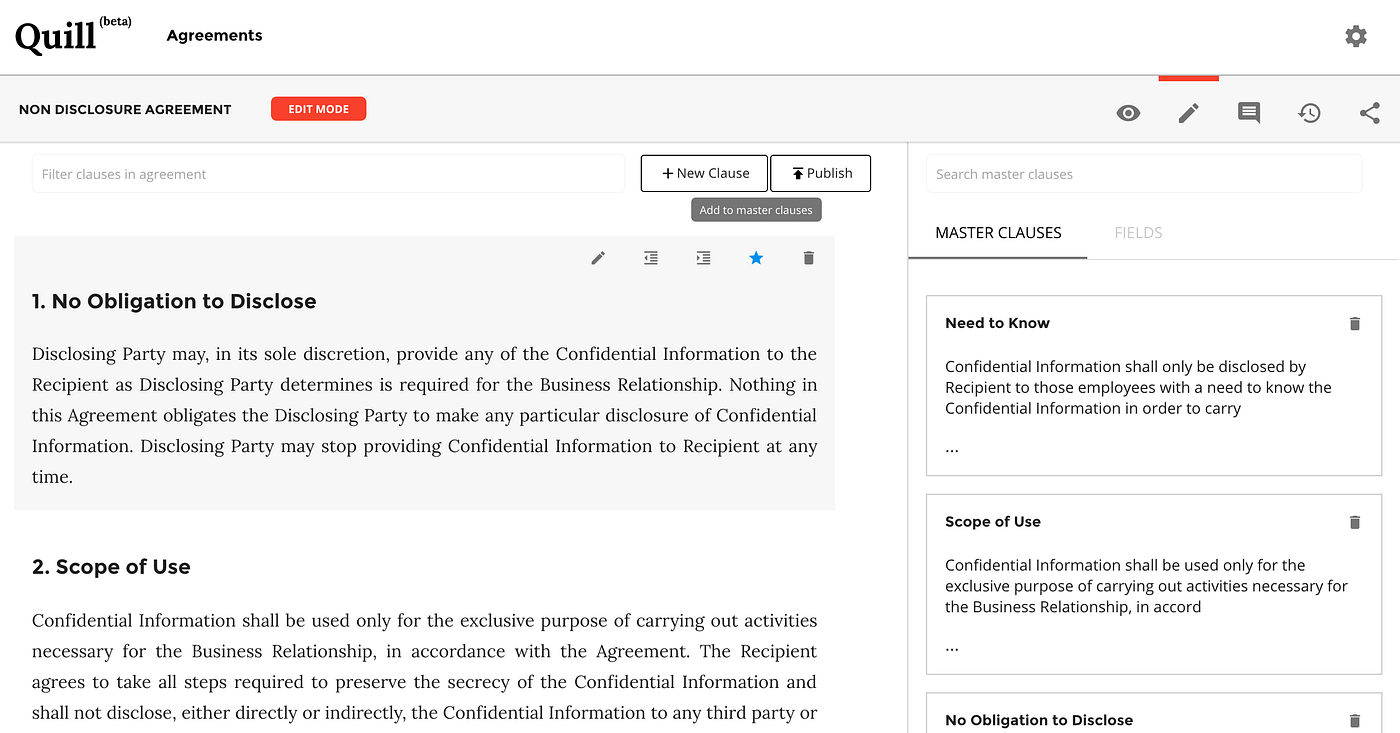Select the MASTER CLAUSES tab
Viewport: 1400px width, 733px height.
[998, 232]
